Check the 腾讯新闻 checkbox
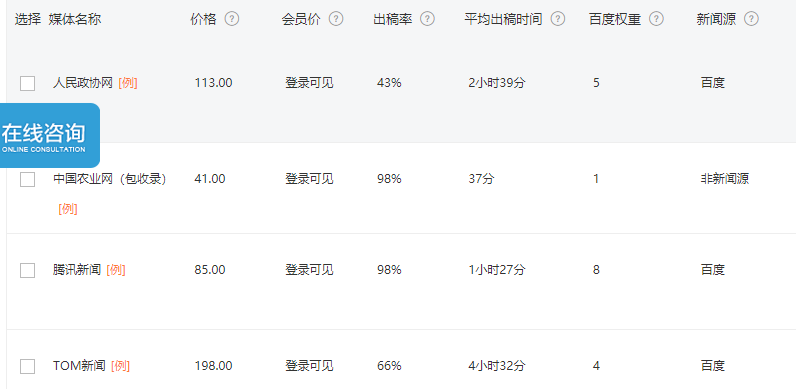Viewport: 796px width, 389px height. (x=27, y=270)
